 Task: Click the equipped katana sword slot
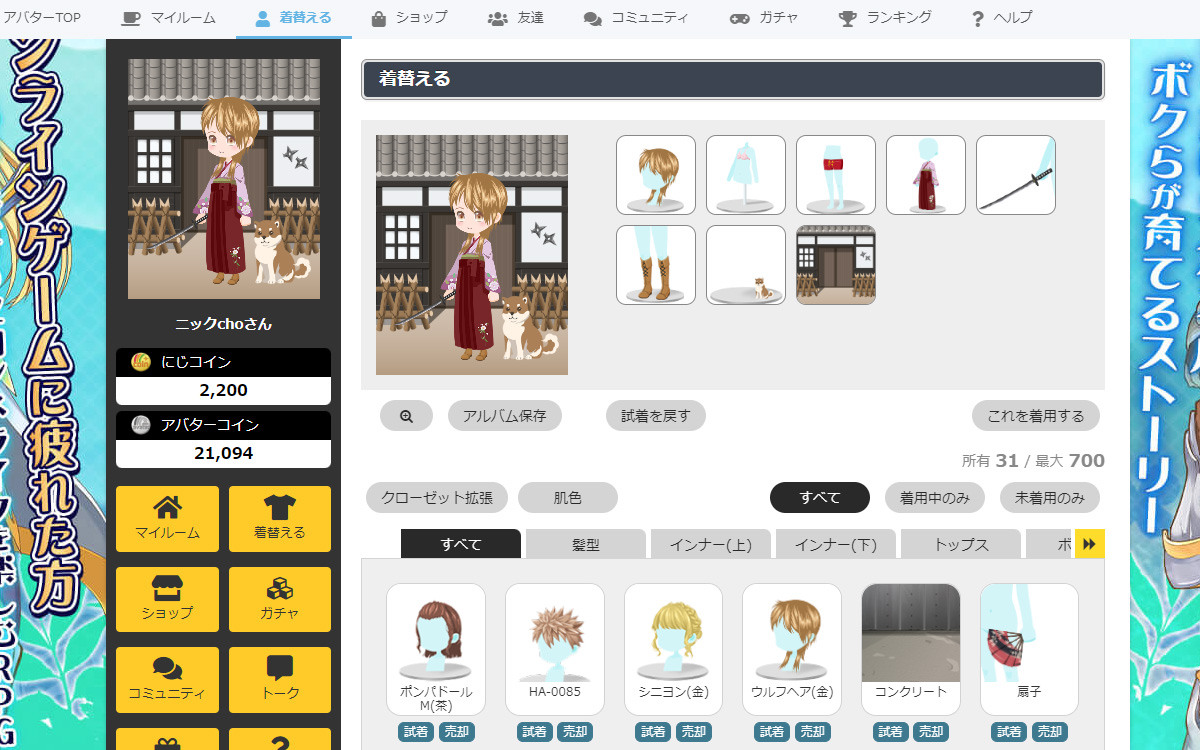click(1016, 175)
